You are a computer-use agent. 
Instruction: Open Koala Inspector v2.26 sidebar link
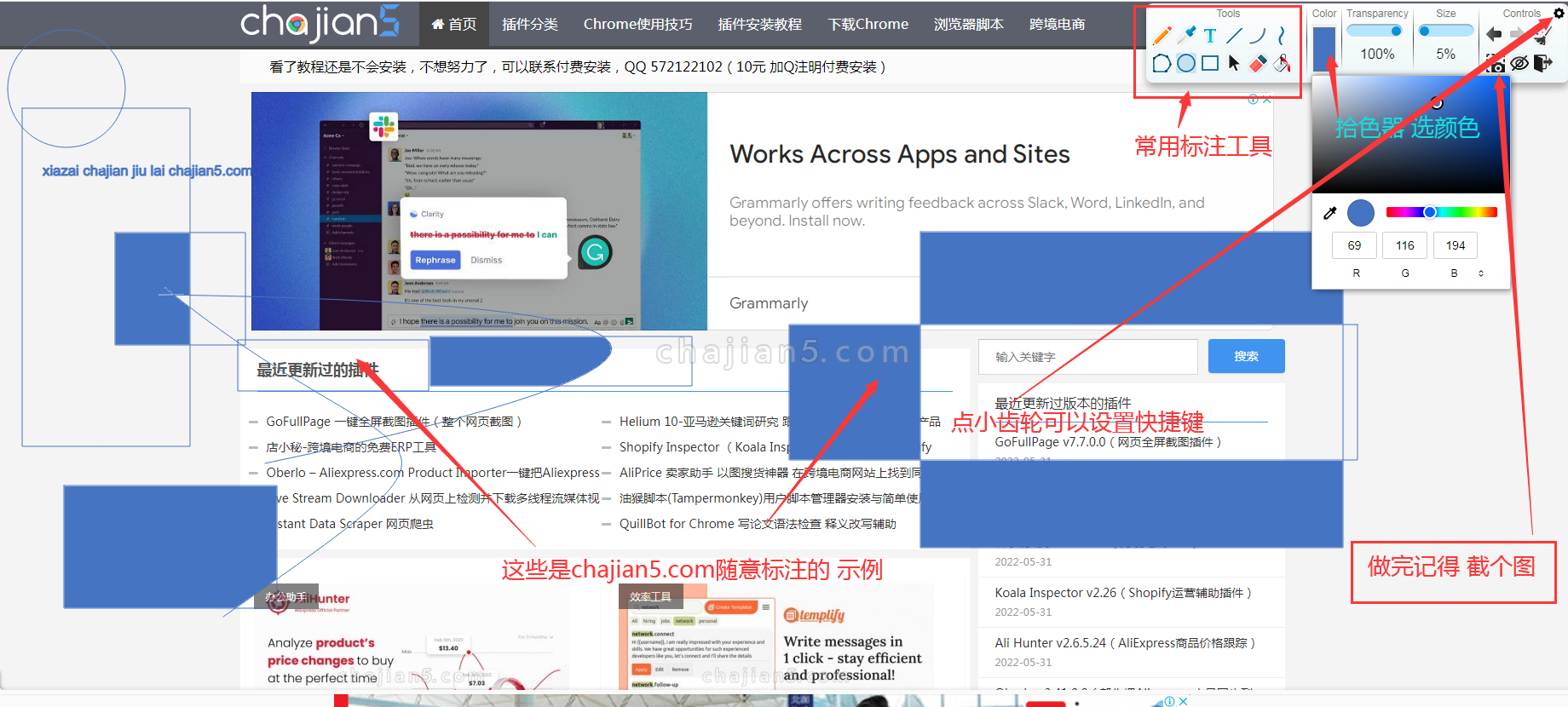[x=1123, y=593]
